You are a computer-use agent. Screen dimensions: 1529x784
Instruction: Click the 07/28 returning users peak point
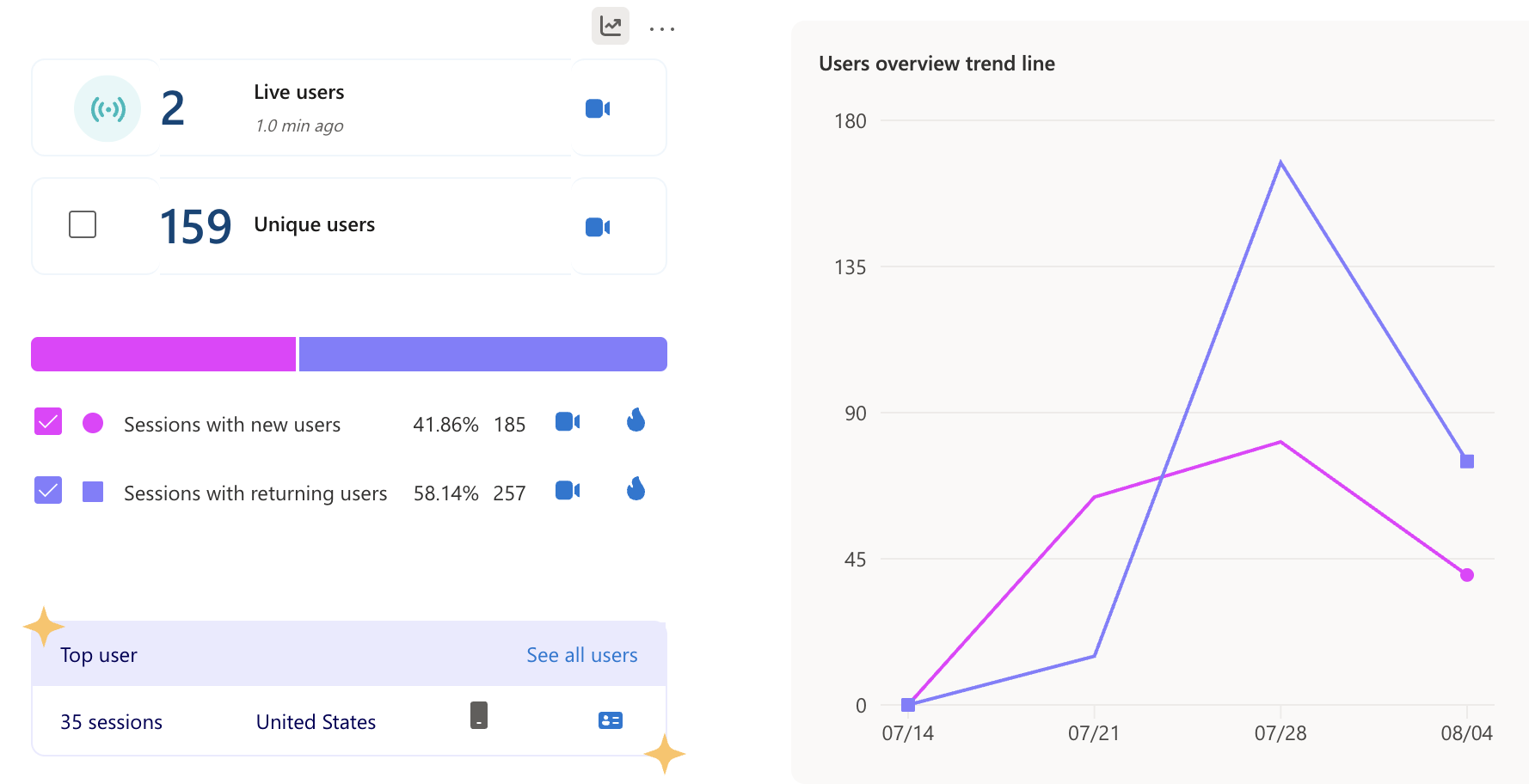(x=1280, y=162)
